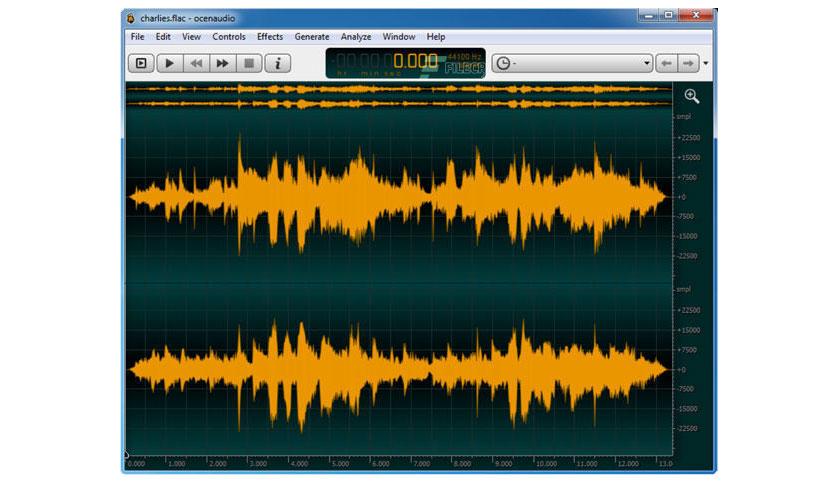Viewport: 836px width, 484px height.
Task: Click the Rewind button
Action: (196, 63)
